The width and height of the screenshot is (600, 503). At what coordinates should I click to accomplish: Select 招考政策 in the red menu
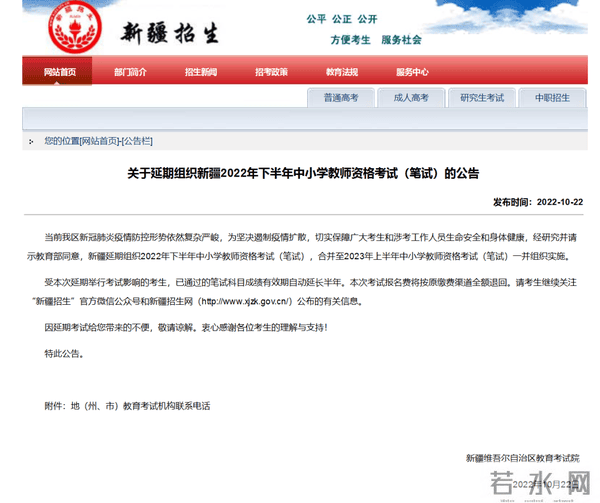tap(271, 72)
